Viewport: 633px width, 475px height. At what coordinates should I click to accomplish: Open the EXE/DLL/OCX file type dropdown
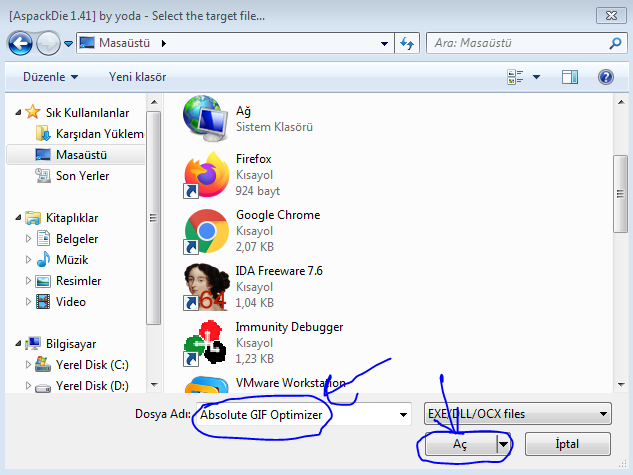coord(516,413)
